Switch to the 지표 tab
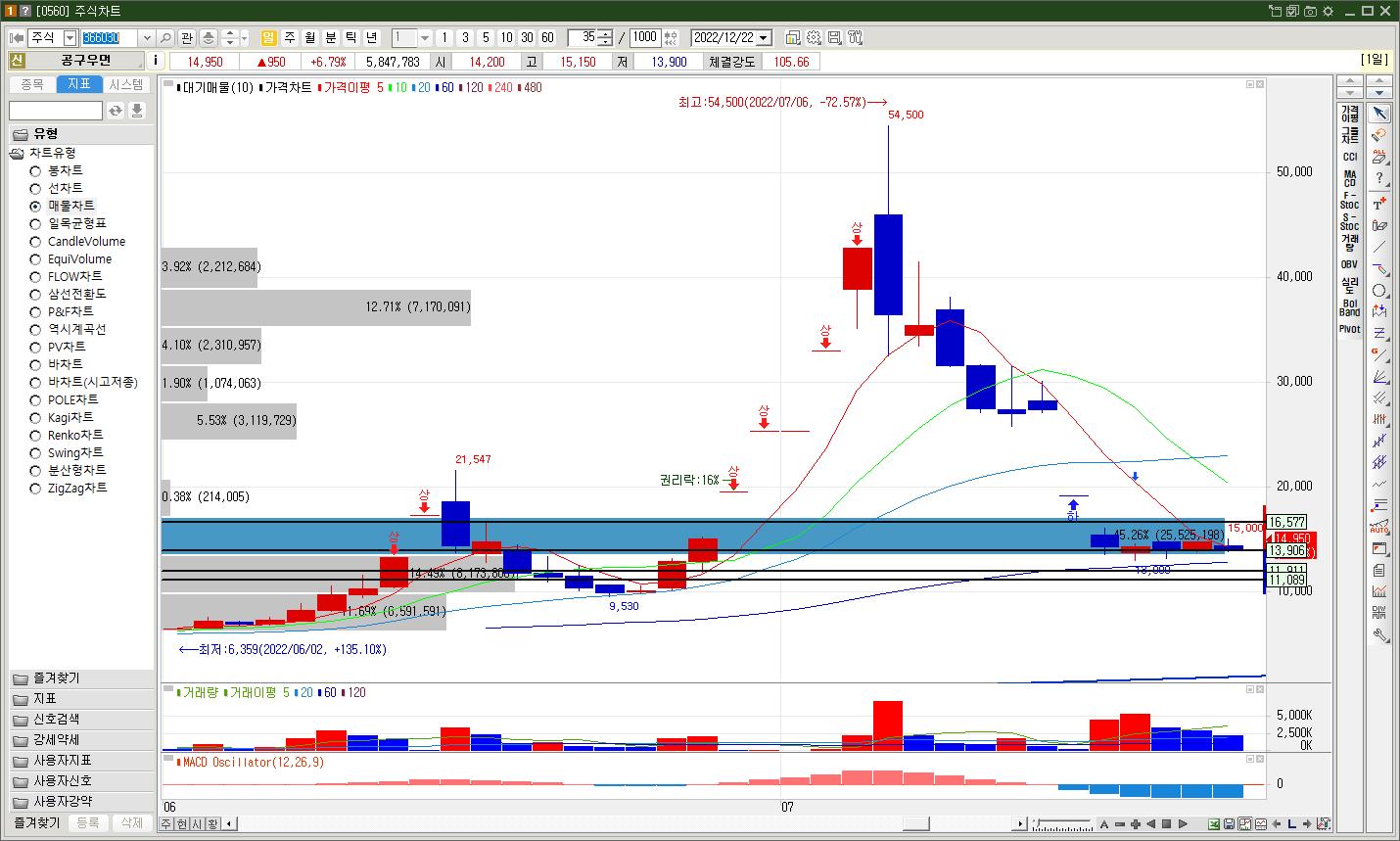Image resolution: width=1400 pixels, height=841 pixels. point(79,84)
